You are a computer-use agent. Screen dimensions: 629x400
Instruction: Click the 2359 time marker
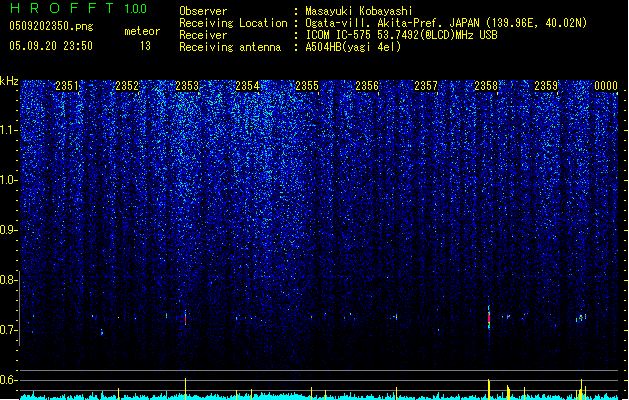[x=546, y=86]
